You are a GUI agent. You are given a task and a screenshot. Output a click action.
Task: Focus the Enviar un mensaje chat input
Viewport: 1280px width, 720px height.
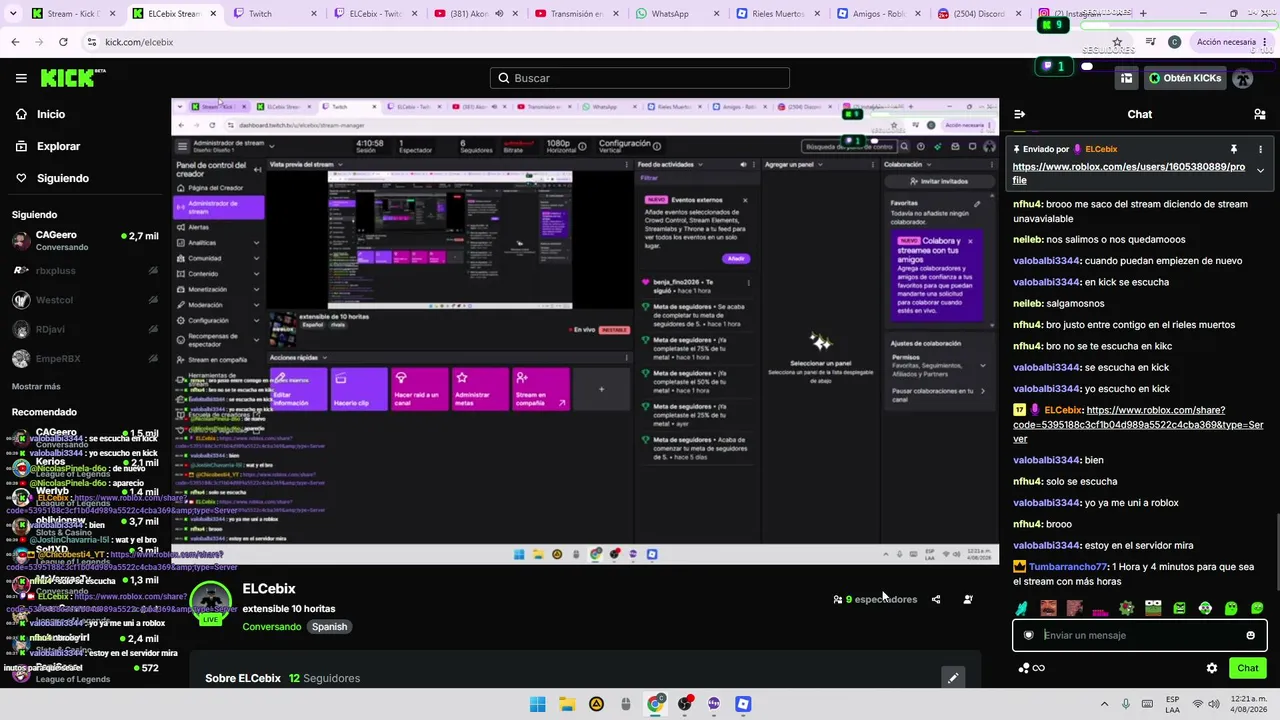pos(1138,635)
